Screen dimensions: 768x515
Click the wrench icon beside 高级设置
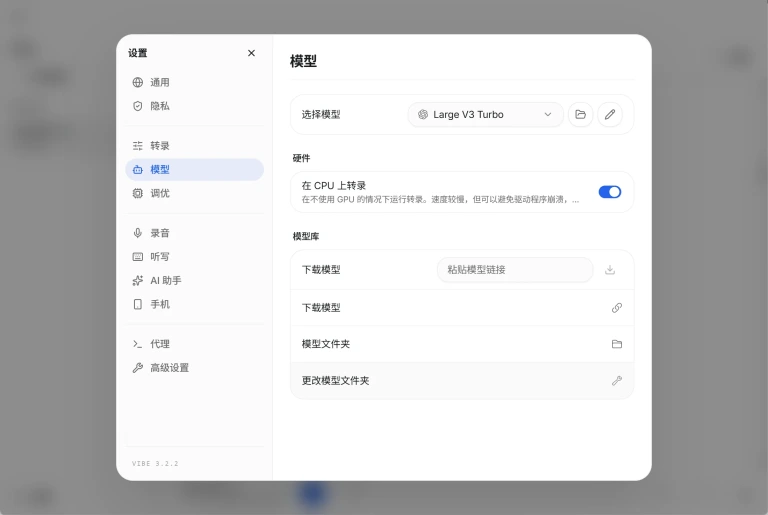tap(138, 368)
